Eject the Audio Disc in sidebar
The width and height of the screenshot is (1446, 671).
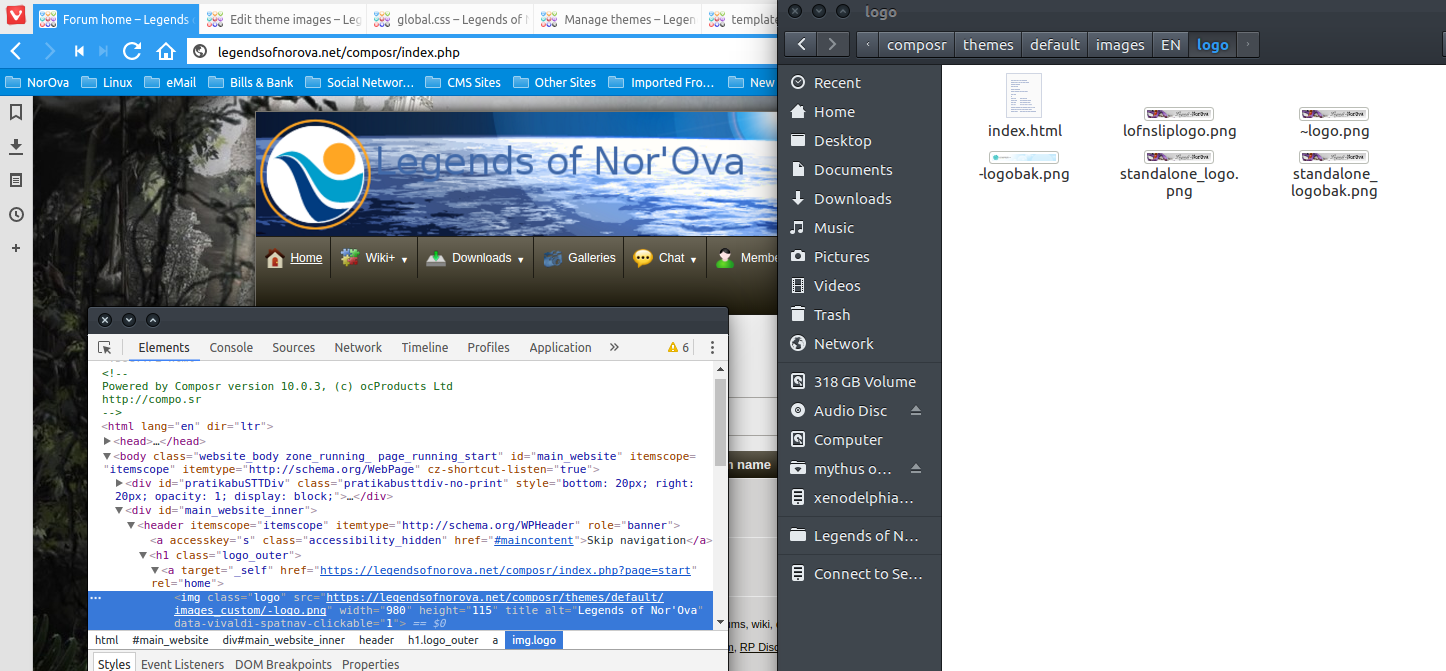[916, 411]
